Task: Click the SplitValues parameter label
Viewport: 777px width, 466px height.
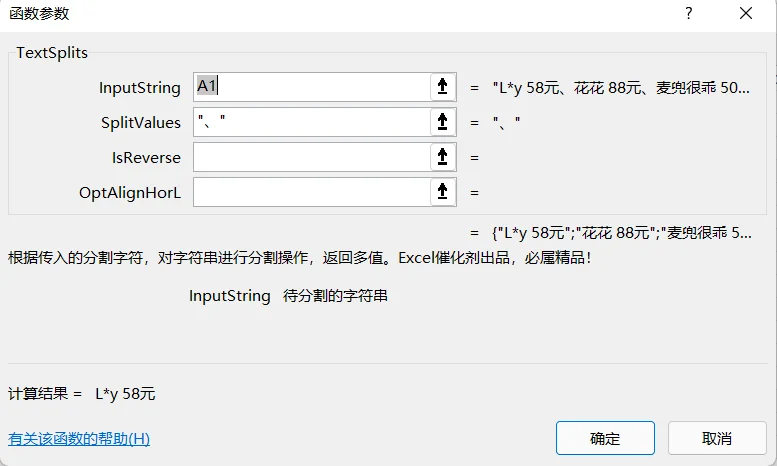Action: pos(141,122)
